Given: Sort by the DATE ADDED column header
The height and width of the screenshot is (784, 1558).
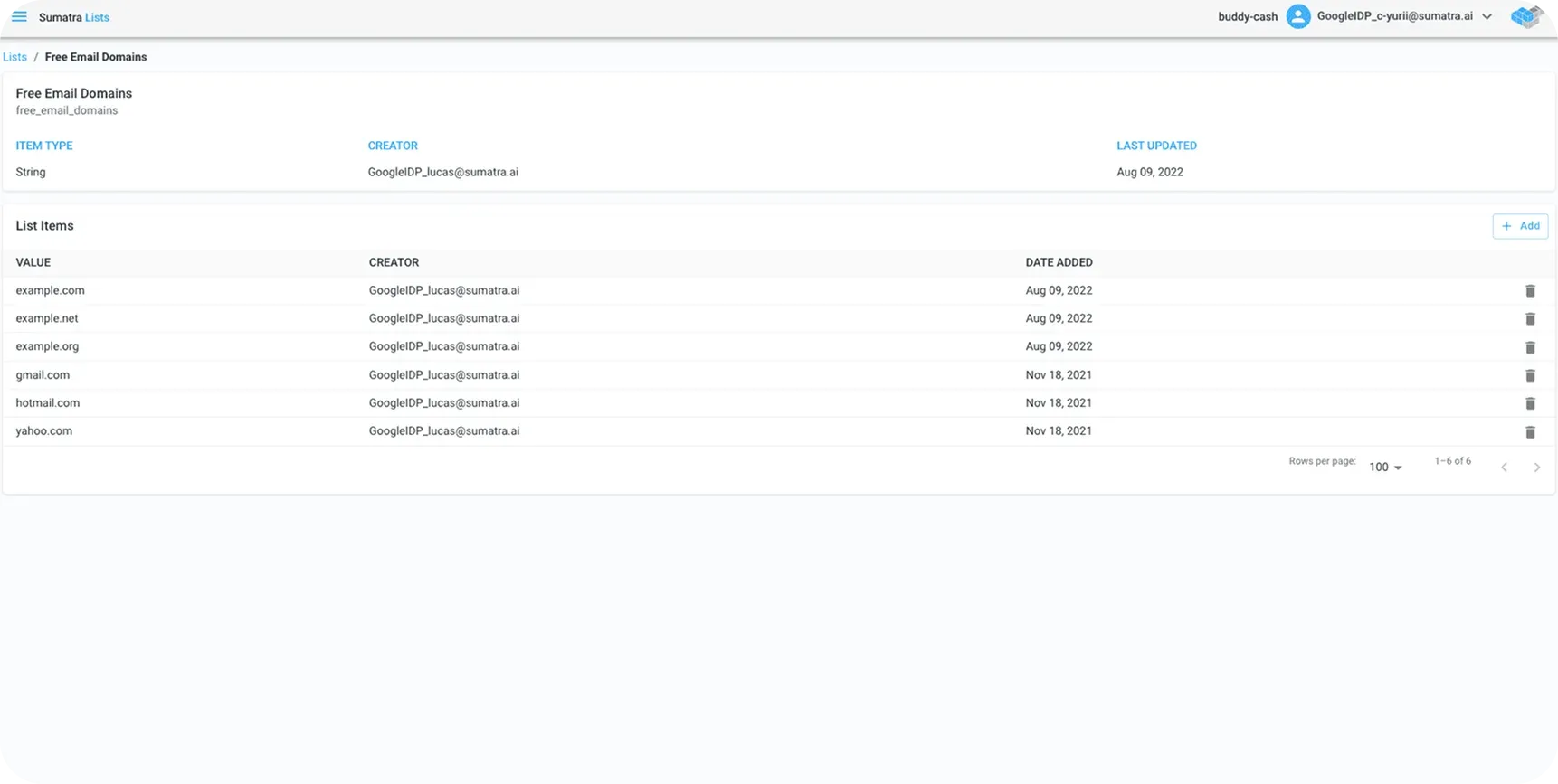Looking at the screenshot, I should tap(1059, 262).
